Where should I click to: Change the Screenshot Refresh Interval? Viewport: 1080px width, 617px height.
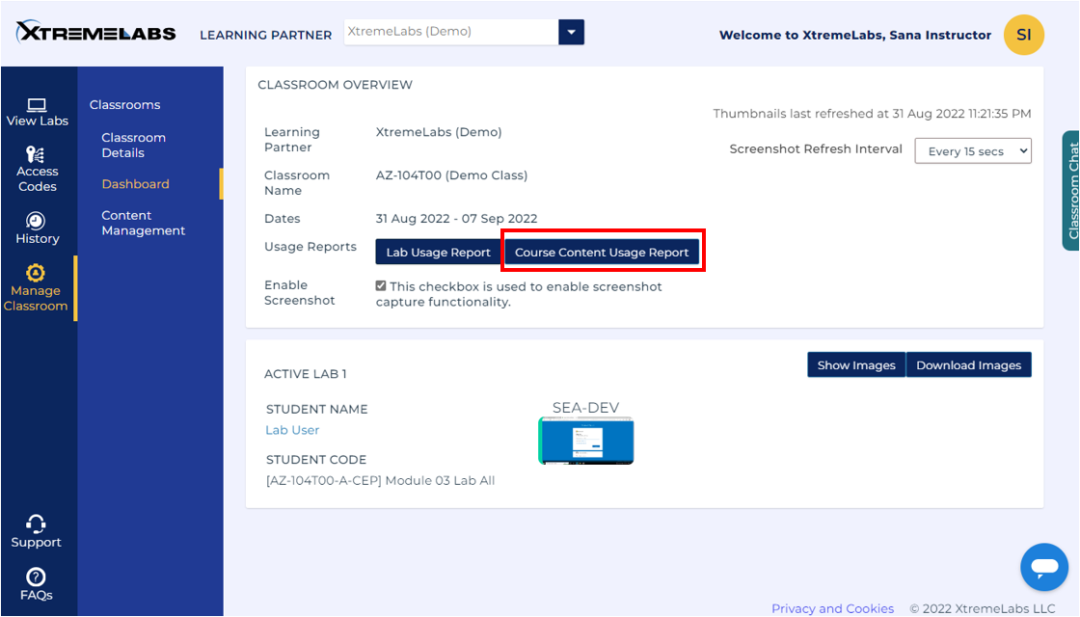point(972,150)
